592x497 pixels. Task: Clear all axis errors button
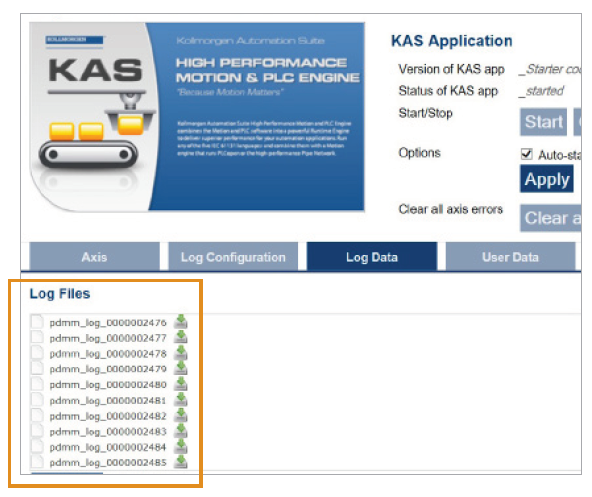click(550, 218)
